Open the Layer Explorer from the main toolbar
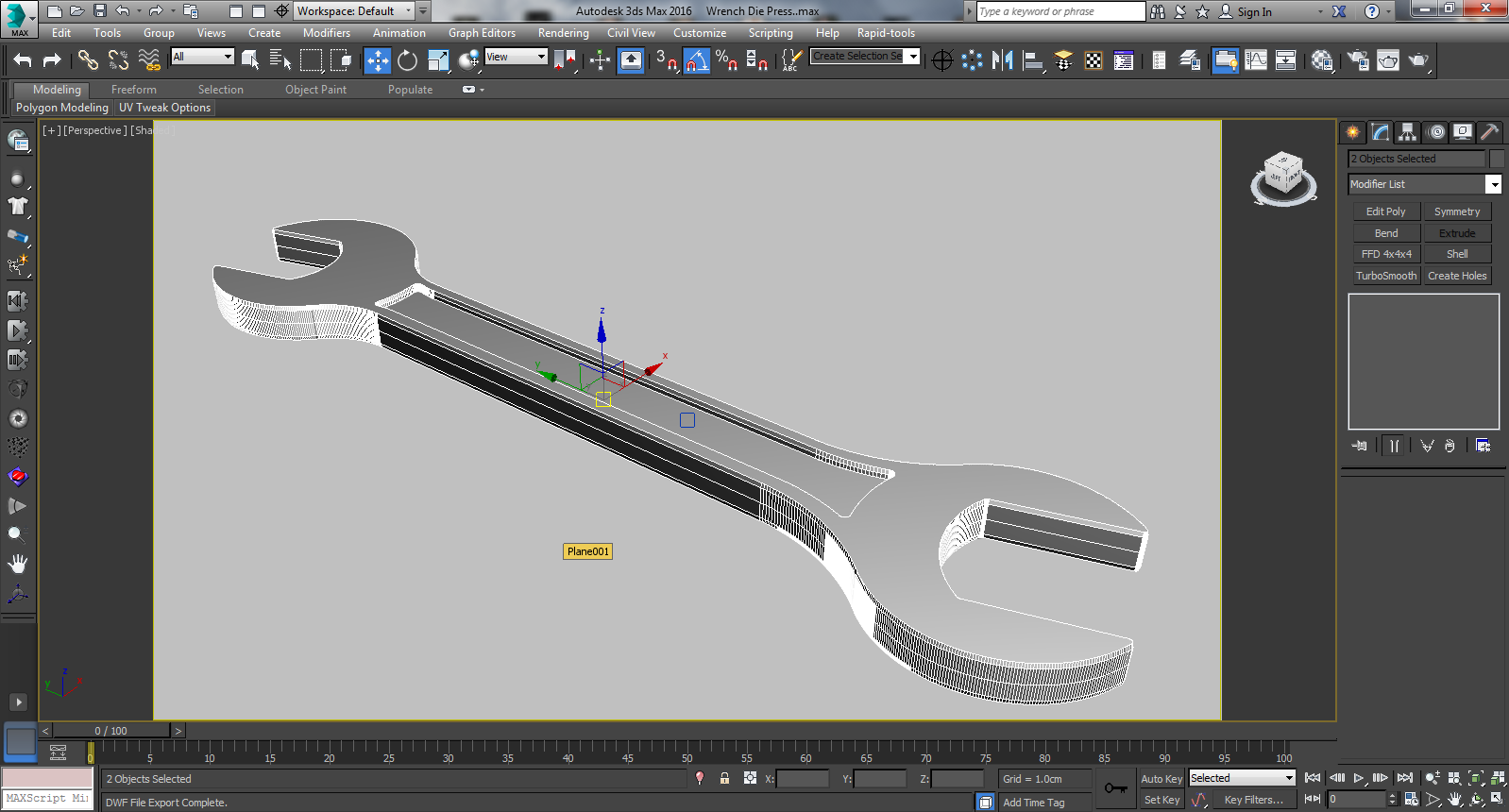The height and width of the screenshot is (812, 1509). [1190, 60]
